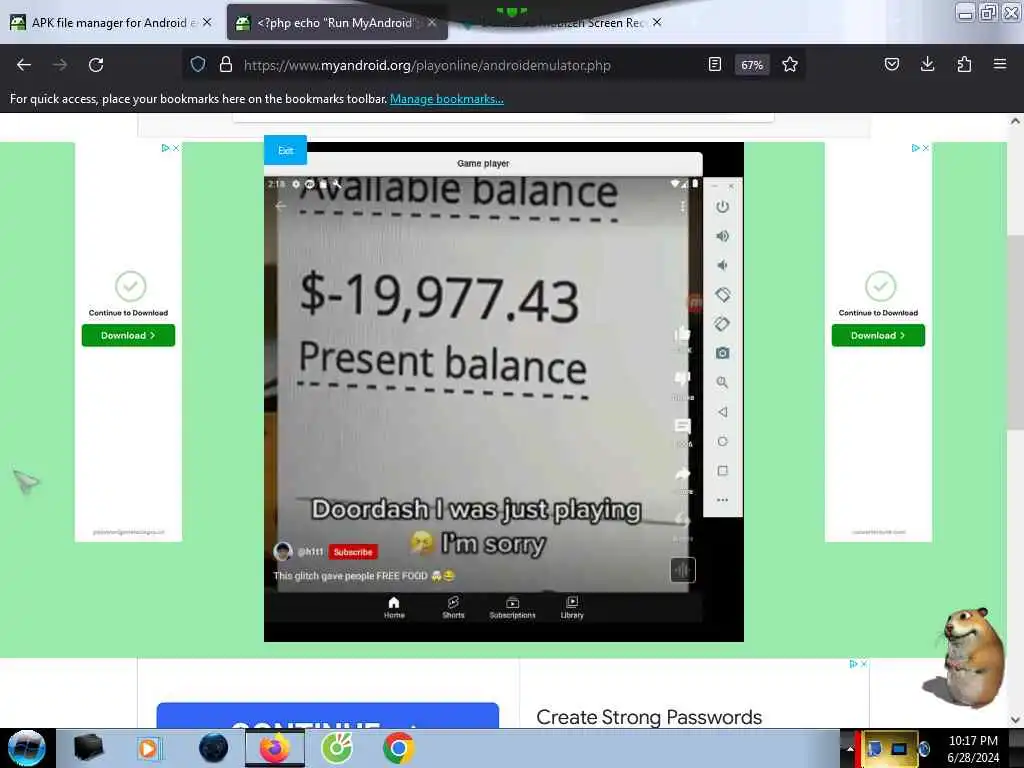1024x768 pixels.
Task: Open the Shorts three-dot overflow menu
Action: [682, 206]
